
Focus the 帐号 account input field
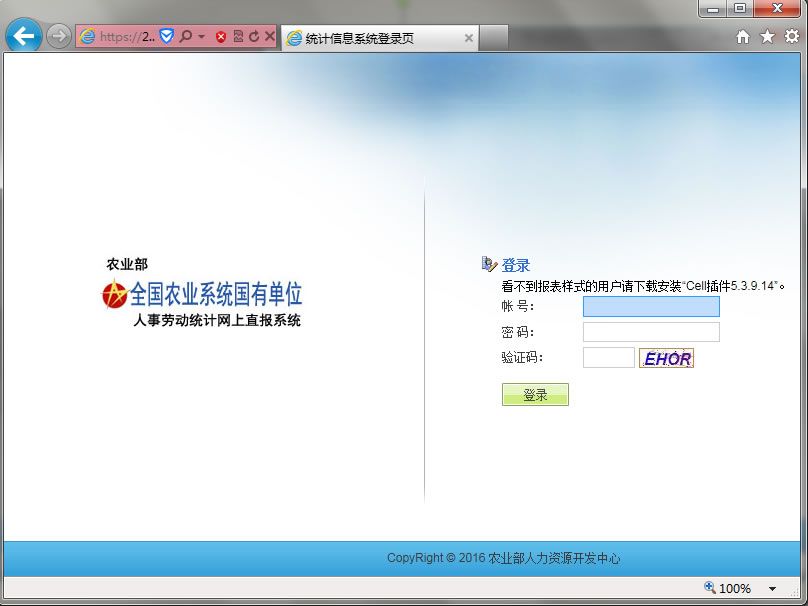coord(651,306)
